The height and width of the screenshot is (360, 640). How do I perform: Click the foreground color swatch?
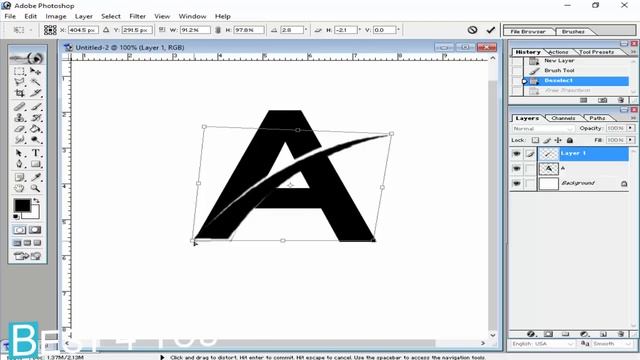22,205
